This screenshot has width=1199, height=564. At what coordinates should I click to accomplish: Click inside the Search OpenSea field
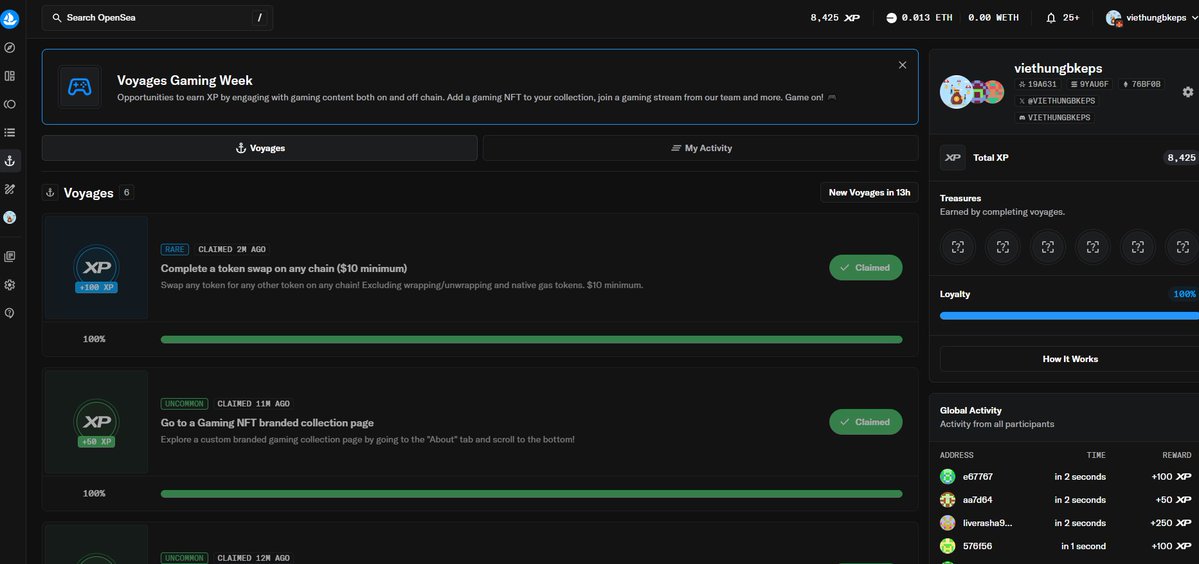158,18
